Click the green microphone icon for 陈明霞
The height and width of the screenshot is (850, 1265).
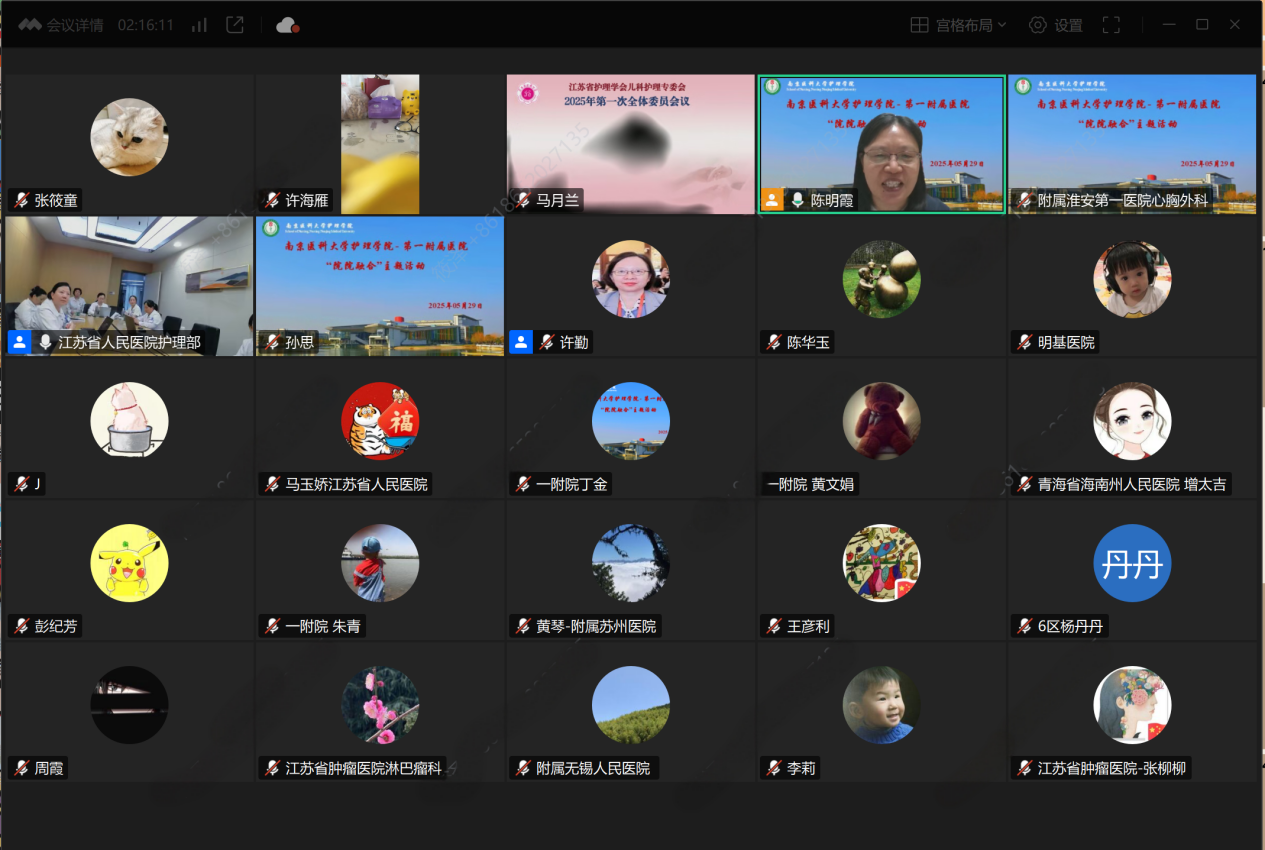797,200
